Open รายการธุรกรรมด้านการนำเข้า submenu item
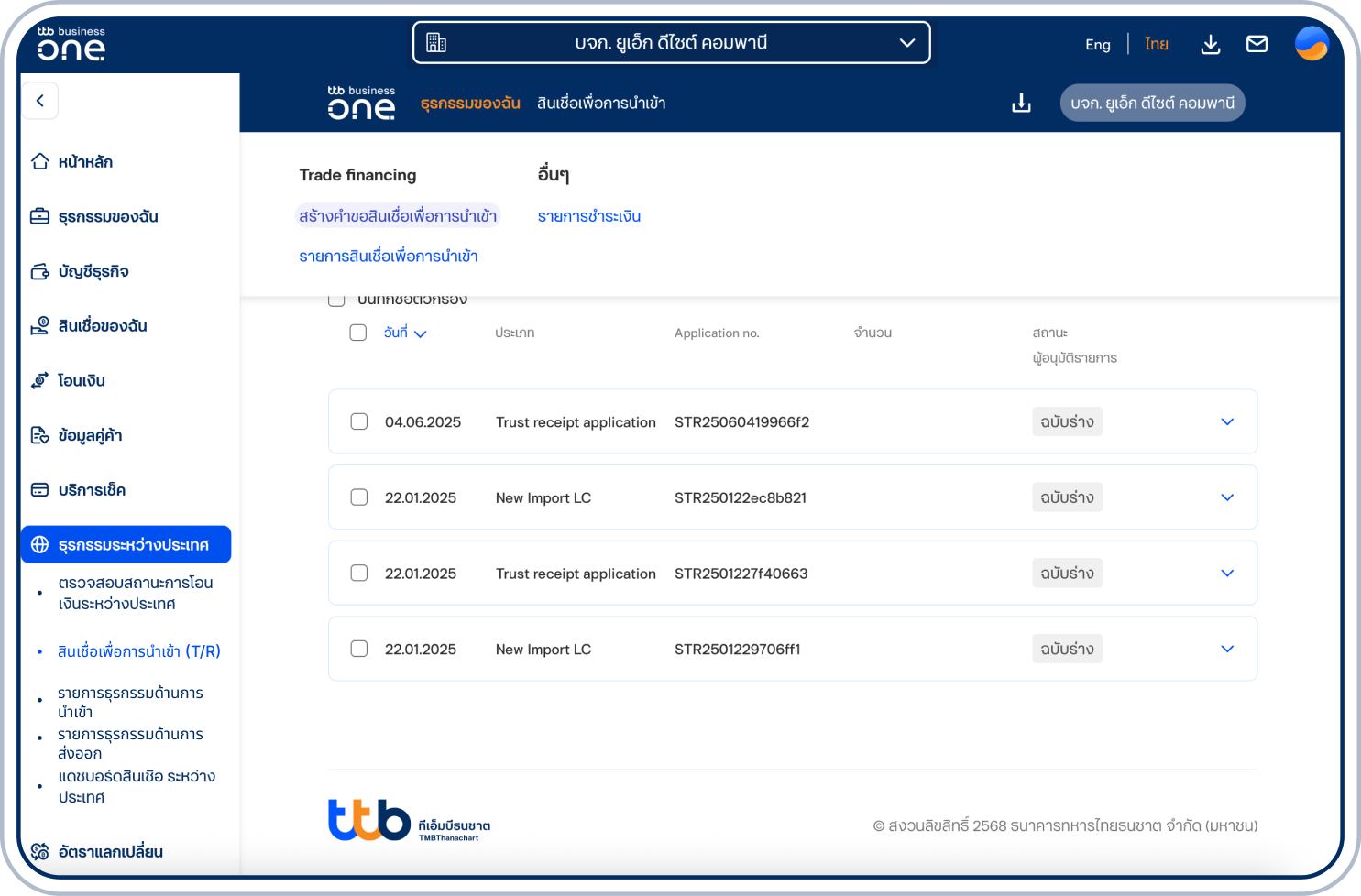Screen dimensions: 1361x896 (130, 702)
